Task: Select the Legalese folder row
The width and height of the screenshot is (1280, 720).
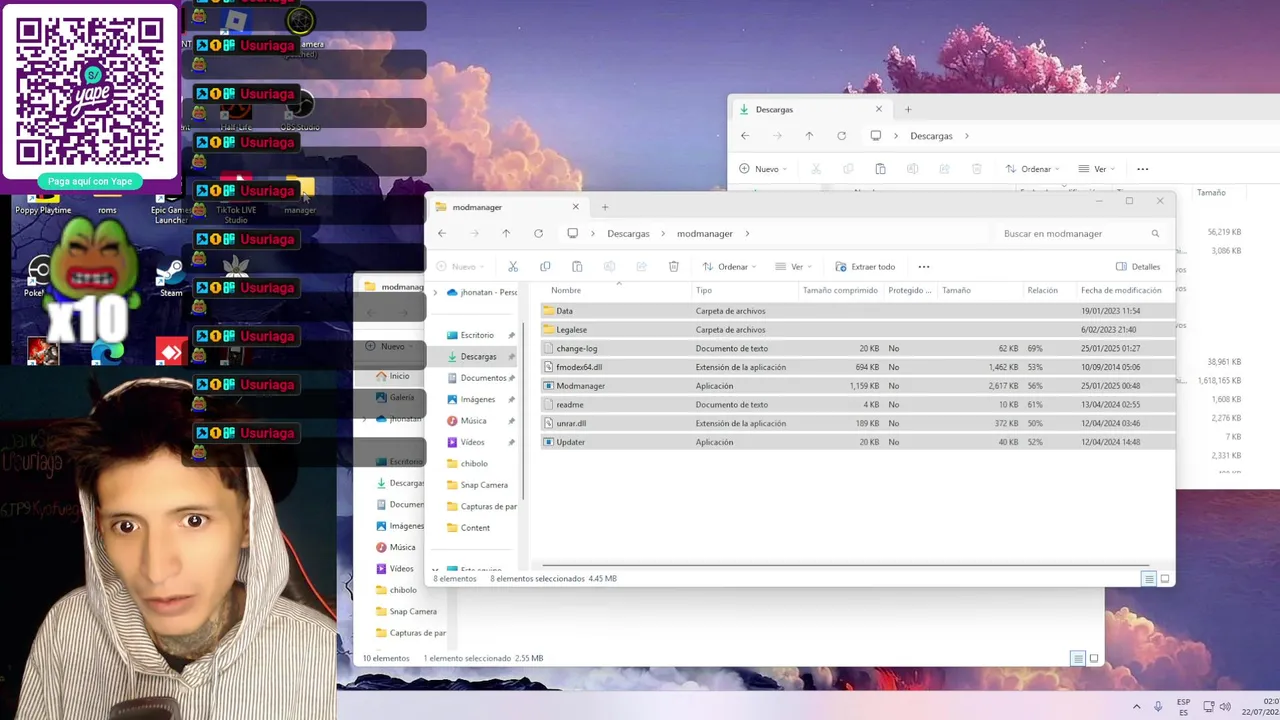Action: tap(857, 329)
